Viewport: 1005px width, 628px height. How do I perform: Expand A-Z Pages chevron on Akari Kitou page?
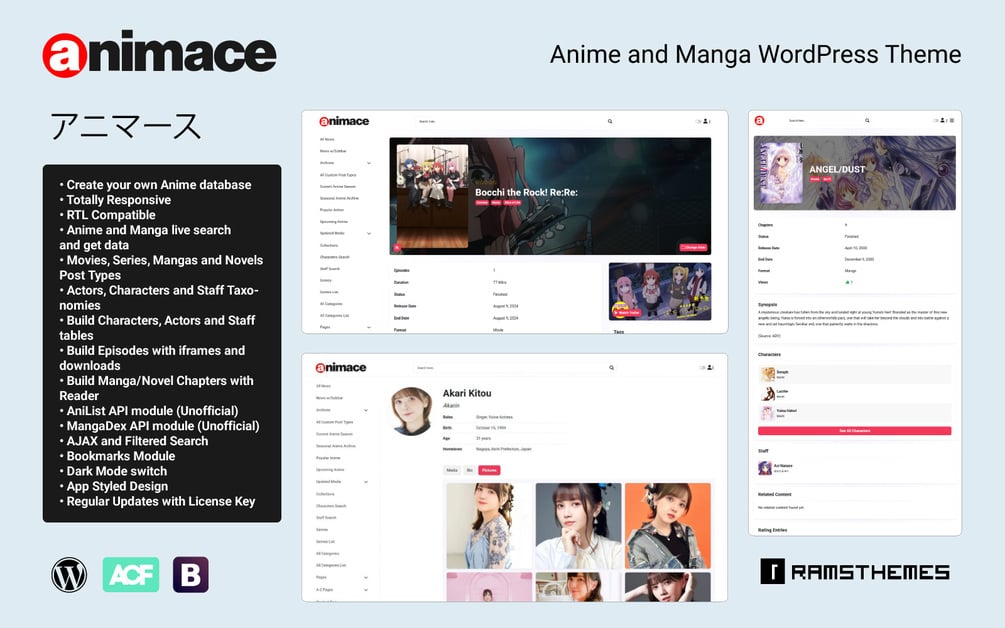click(x=366, y=590)
